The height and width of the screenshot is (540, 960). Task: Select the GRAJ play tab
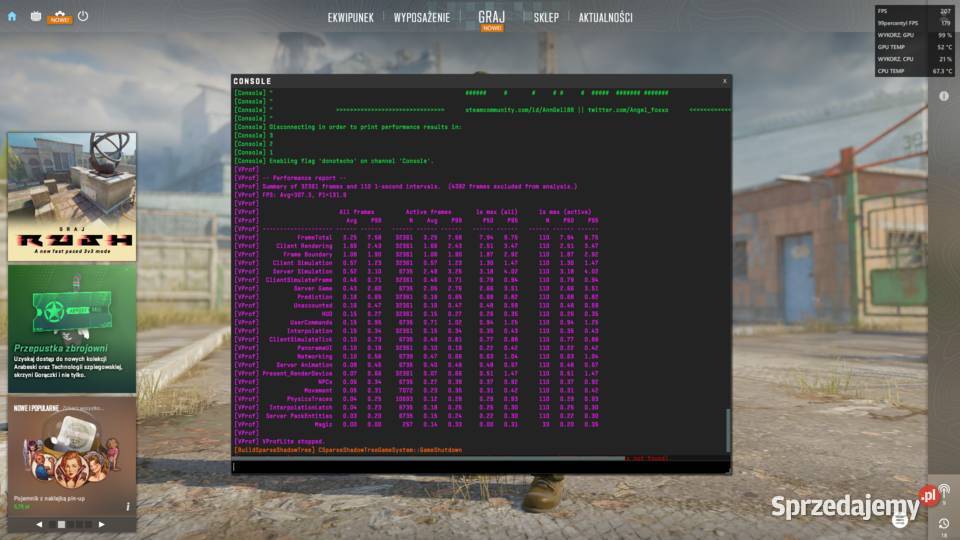(492, 17)
